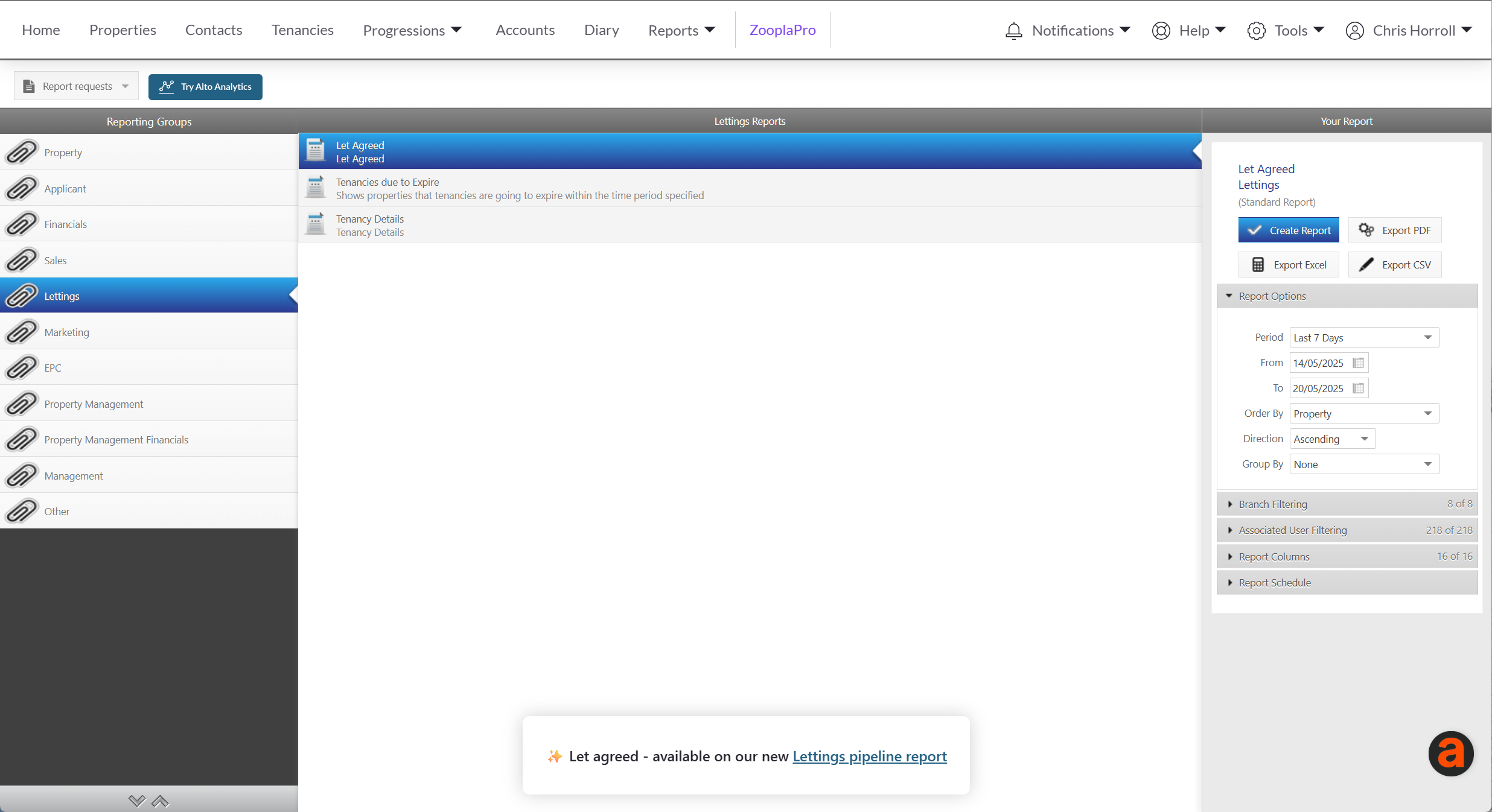Screen dimensions: 1492x812
Task: Open the Report requests dropdown
Action: point(76,86)
